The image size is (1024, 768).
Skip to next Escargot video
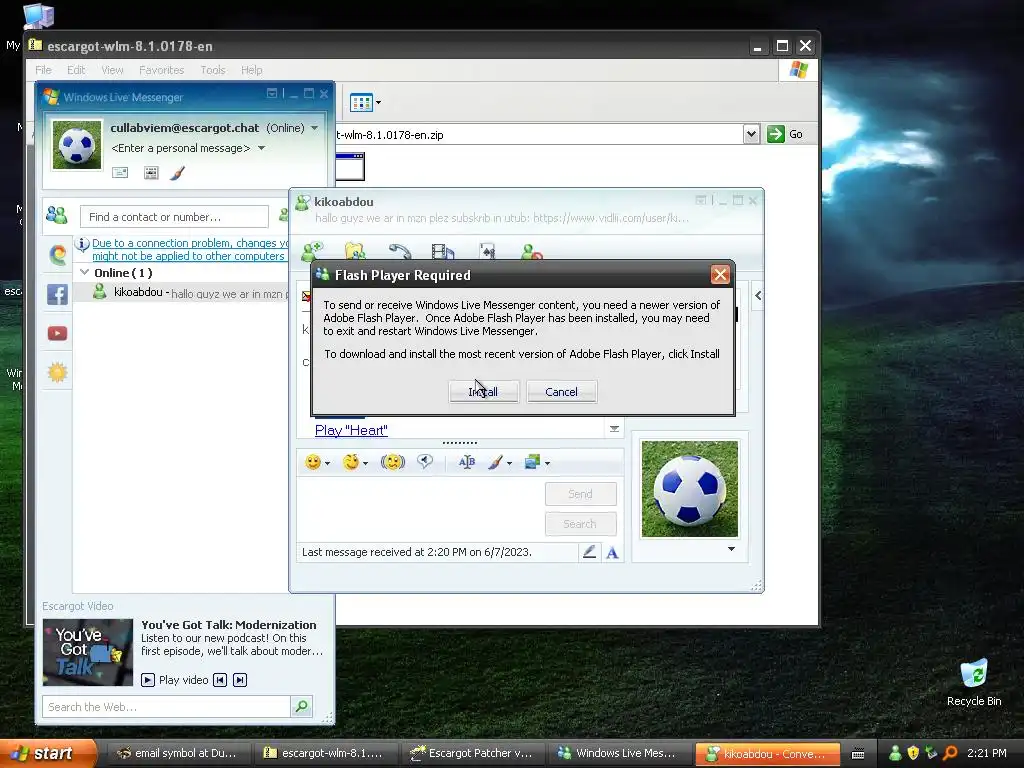[240, 680]
